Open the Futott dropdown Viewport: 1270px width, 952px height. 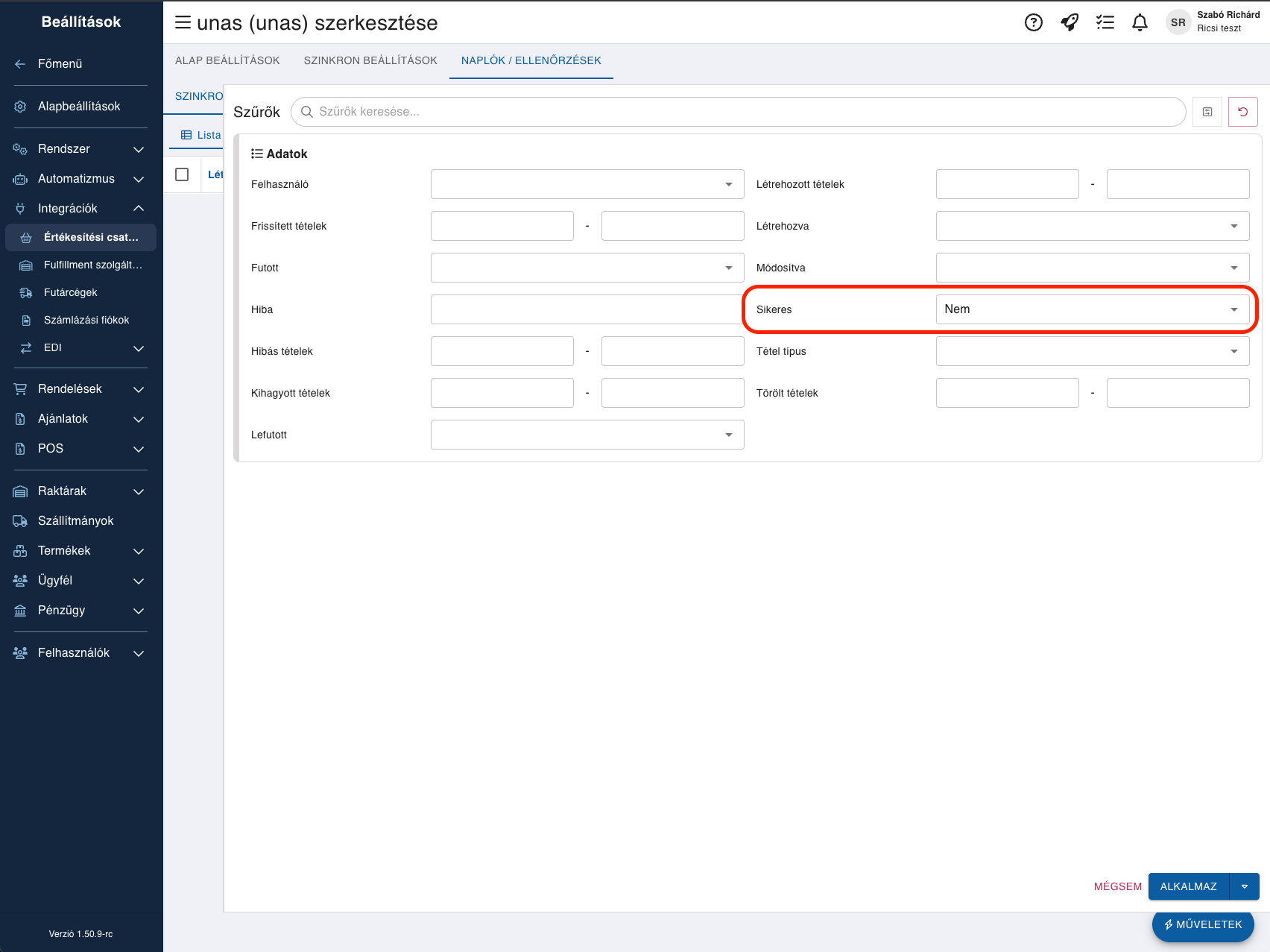click(x=587, y=268)
